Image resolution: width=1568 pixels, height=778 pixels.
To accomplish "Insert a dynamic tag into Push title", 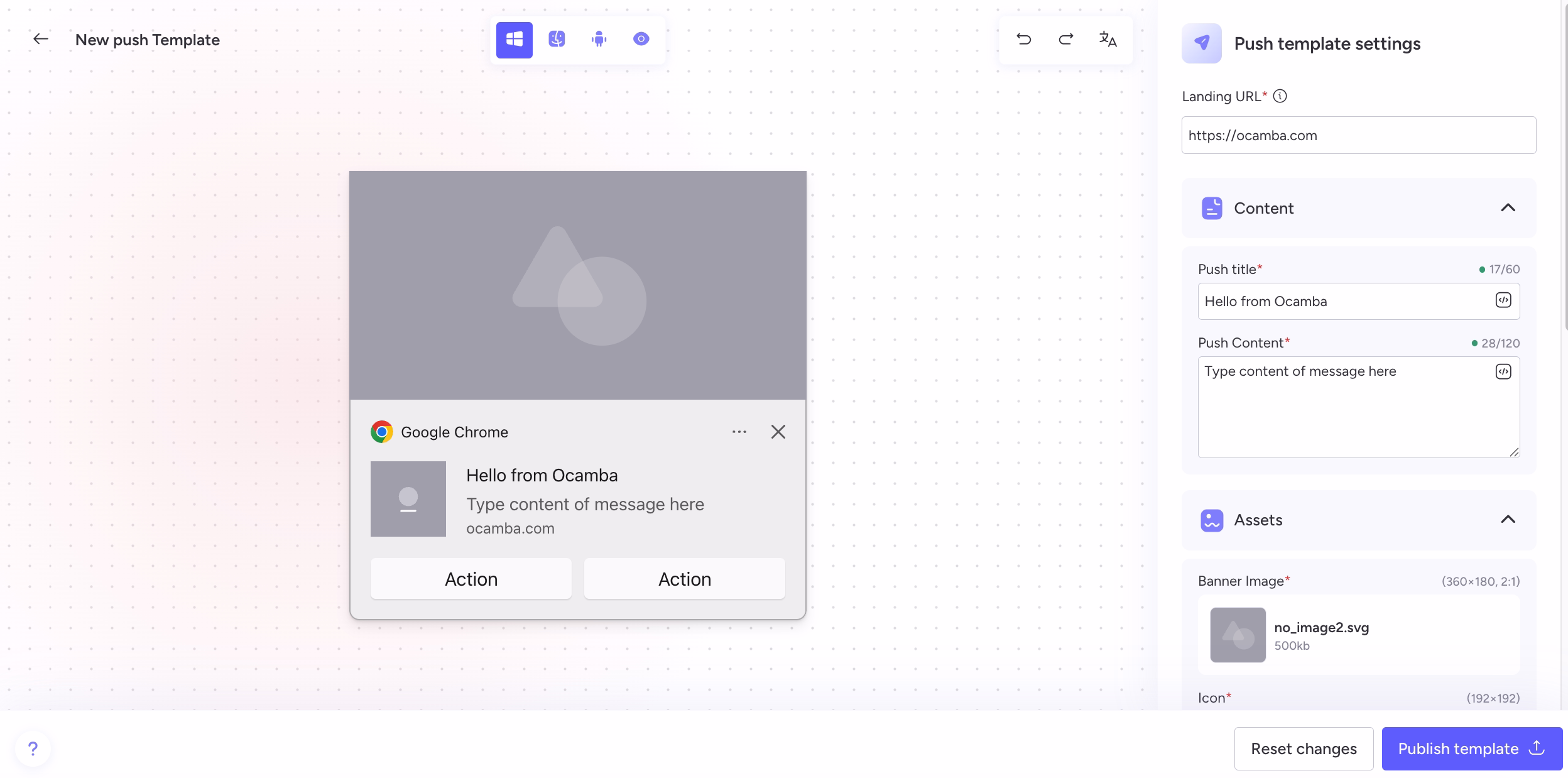I will pos(1502,301).
